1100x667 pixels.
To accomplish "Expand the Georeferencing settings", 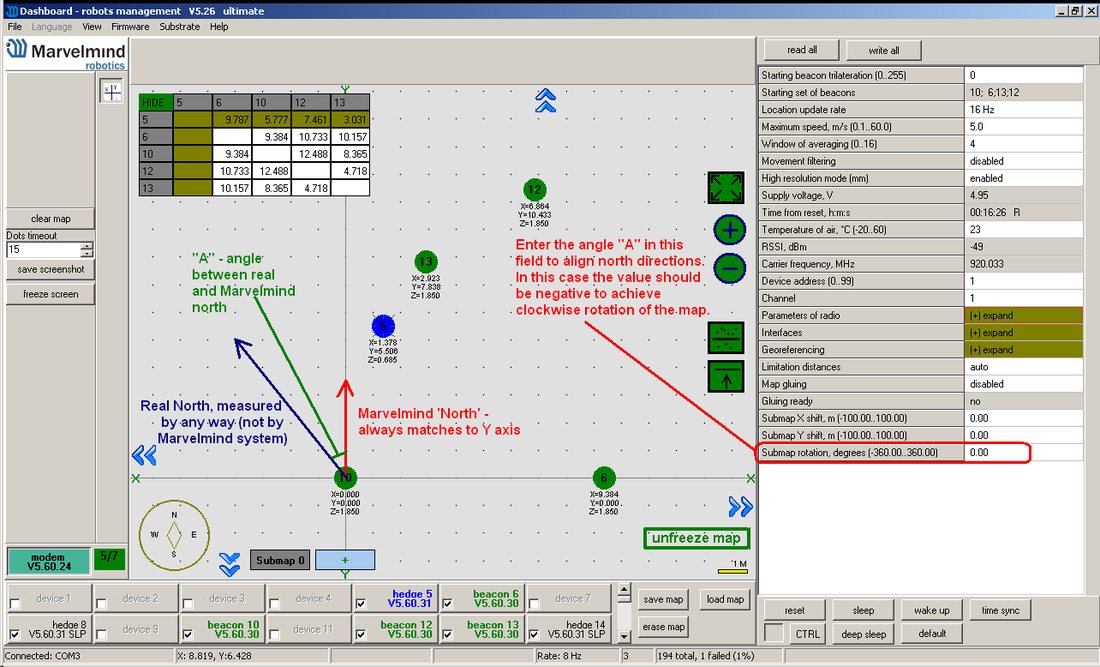I will point(1024,350).
